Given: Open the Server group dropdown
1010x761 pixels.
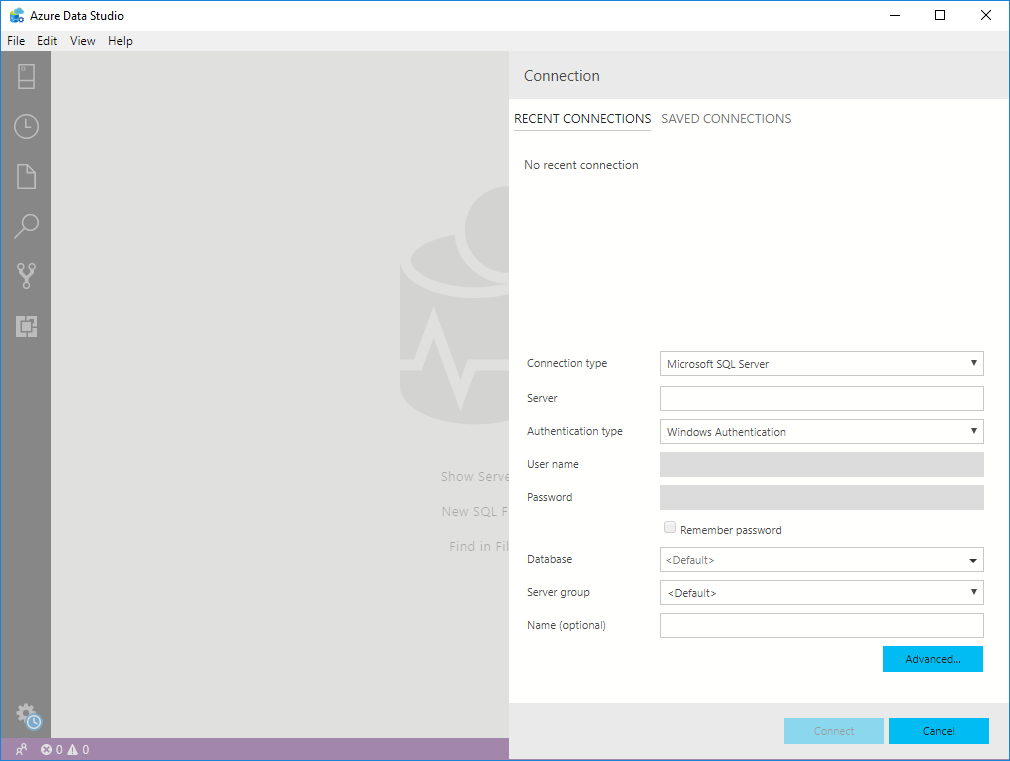Looking at the screenshot, I should pyautogui.click(x=821, y=592).
